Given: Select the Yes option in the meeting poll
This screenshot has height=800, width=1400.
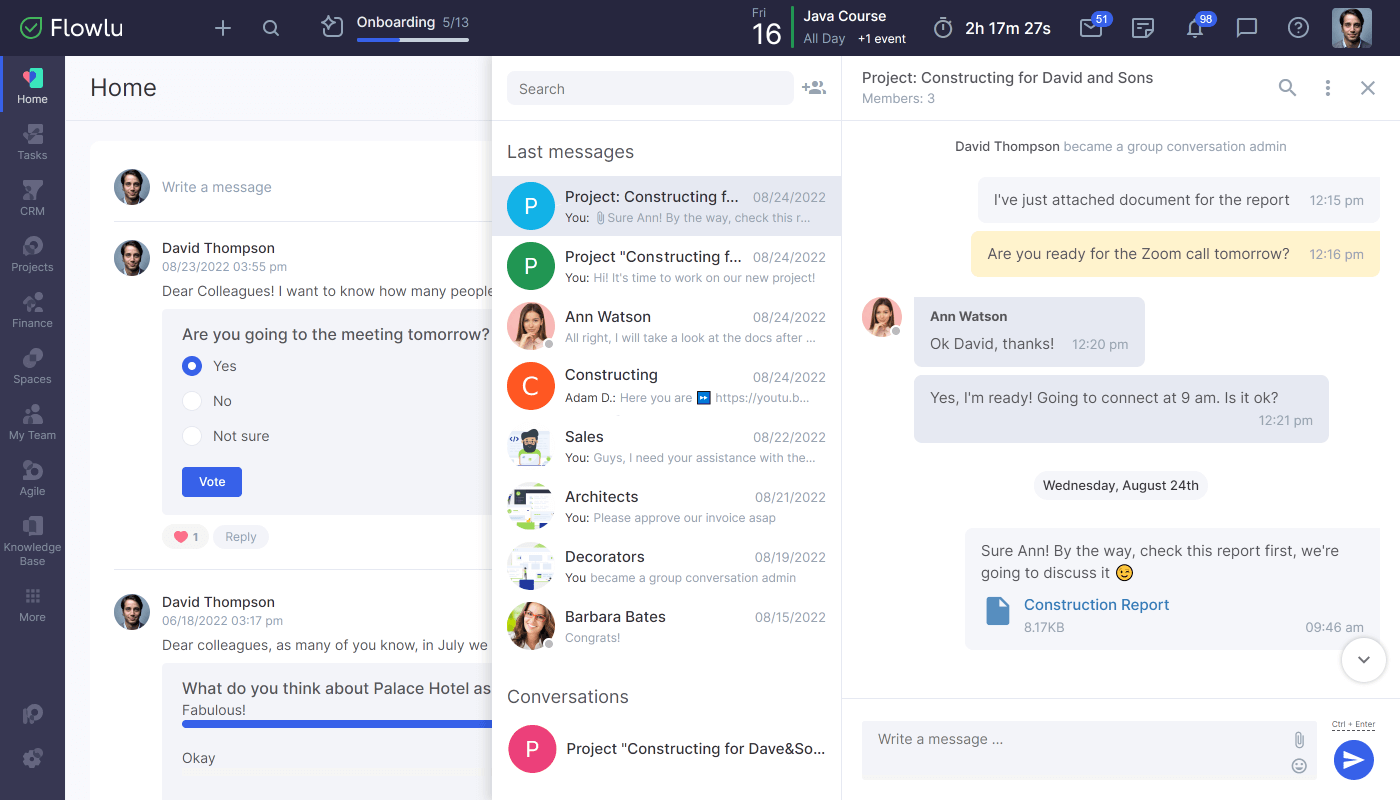Looking at the screenshot, I should 191,366.
